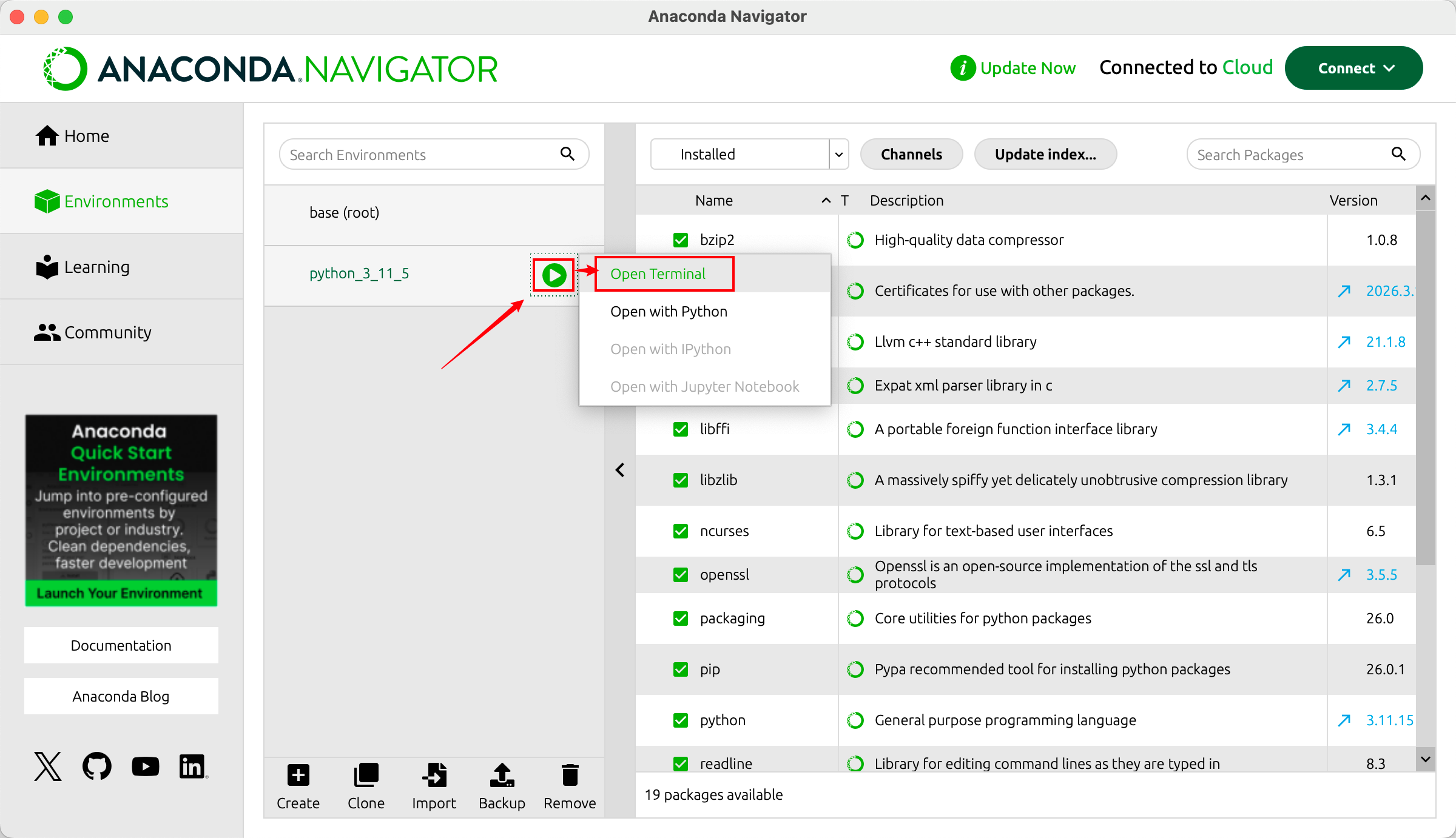Screen dimensions: 1456x838
Task: Click the upgrade arrow next to 21.1.8
Action: pos(1344,342)
